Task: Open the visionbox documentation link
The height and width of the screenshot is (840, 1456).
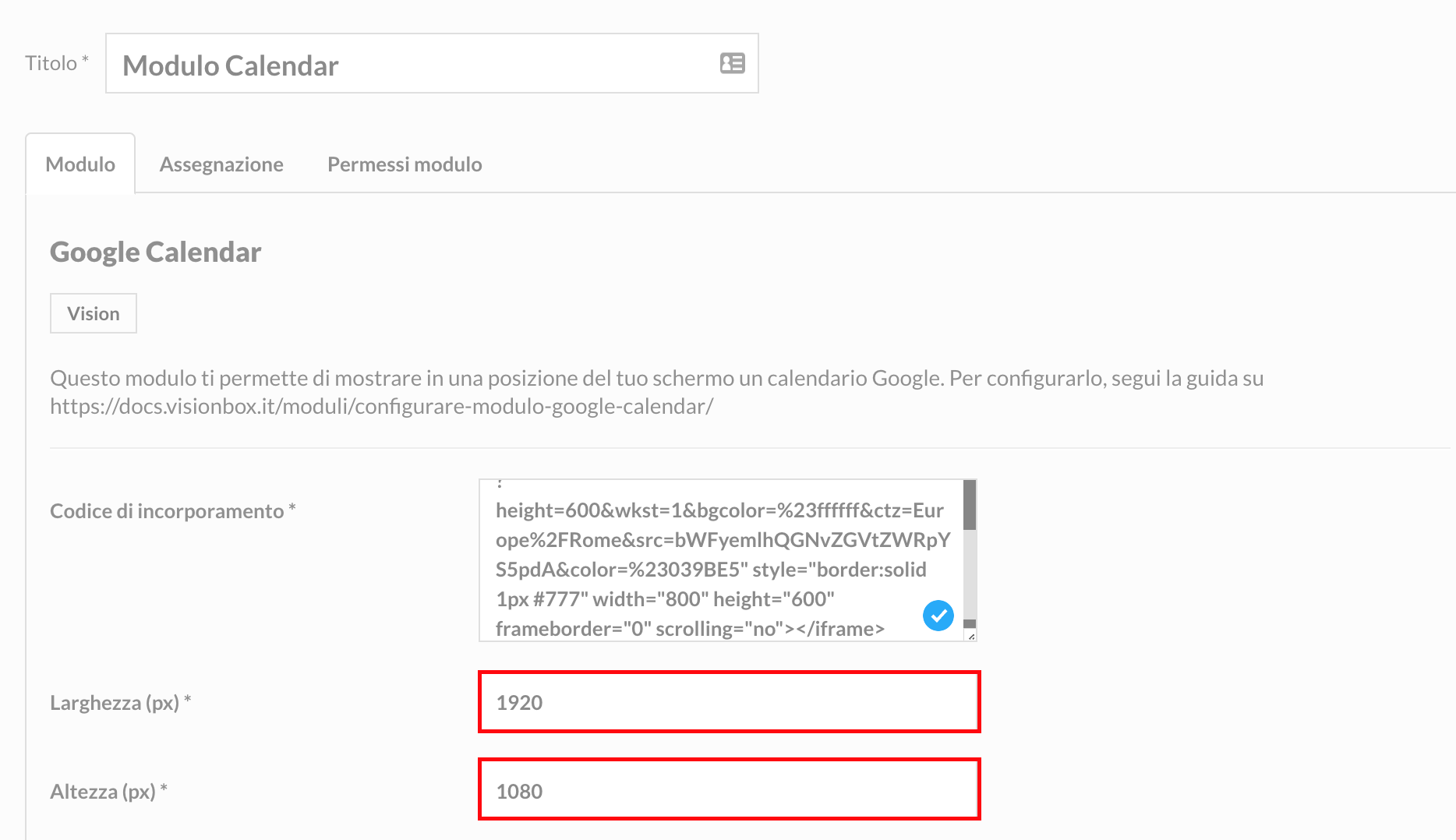Action: 381,406
